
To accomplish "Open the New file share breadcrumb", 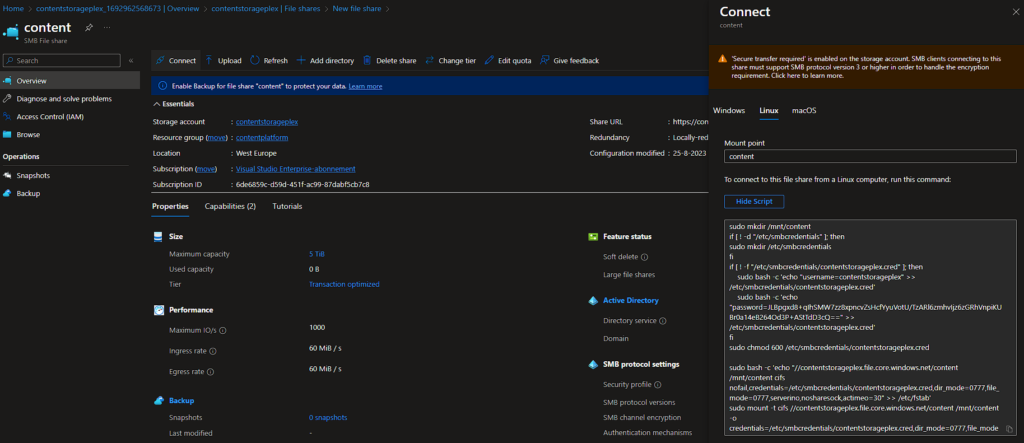I will [x=356, y=9].
